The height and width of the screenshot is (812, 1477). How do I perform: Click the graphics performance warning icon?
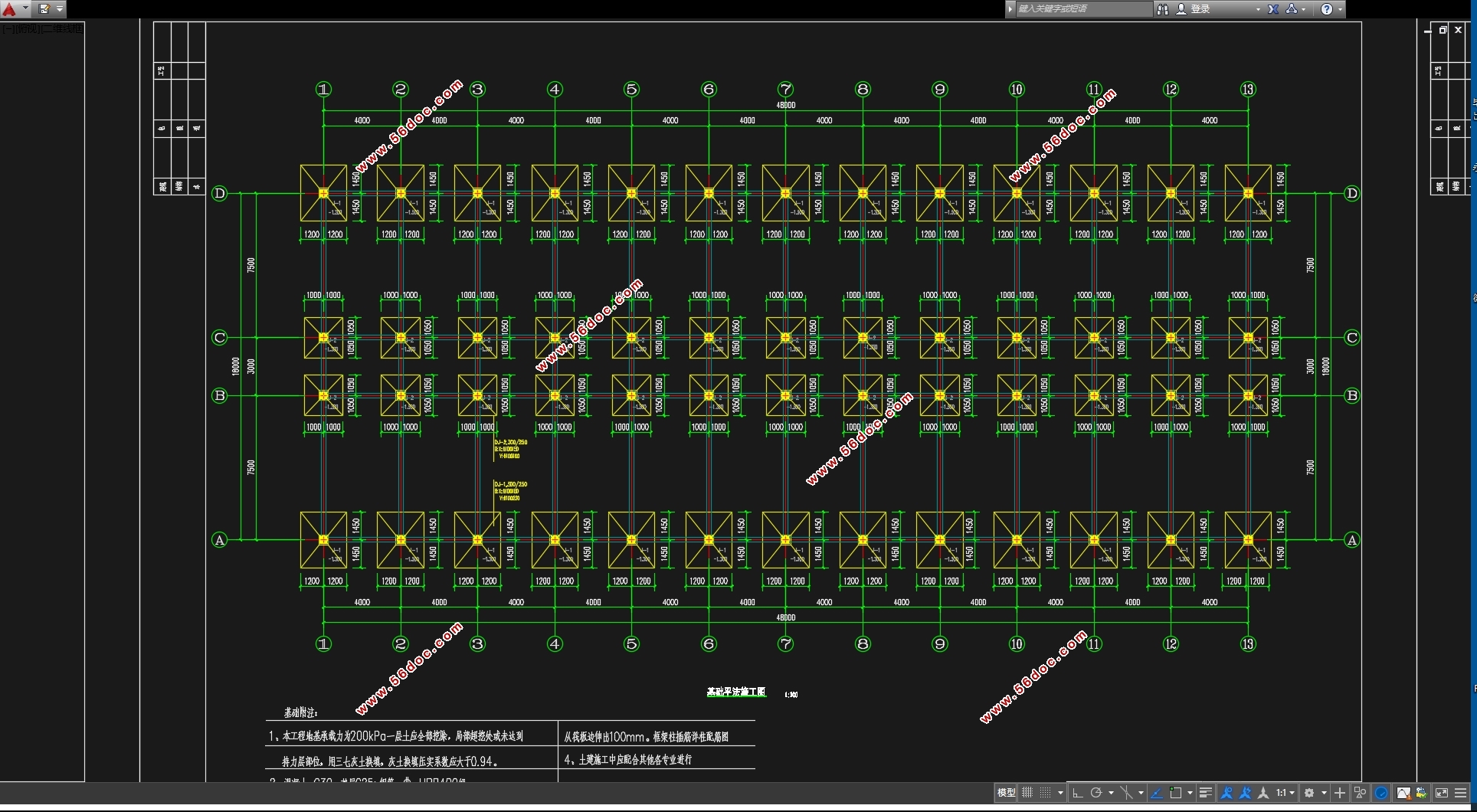point(1403,793)
